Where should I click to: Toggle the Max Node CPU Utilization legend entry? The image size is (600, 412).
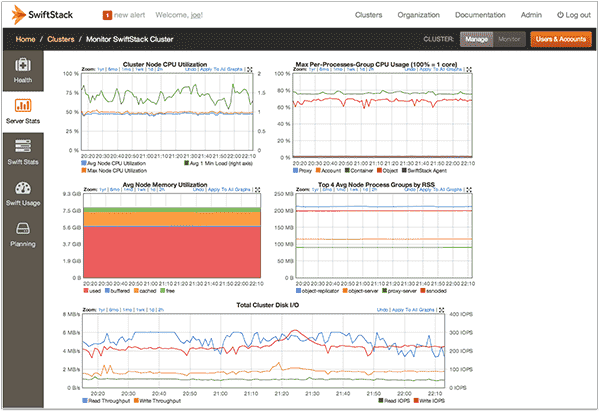click(114, 171)
